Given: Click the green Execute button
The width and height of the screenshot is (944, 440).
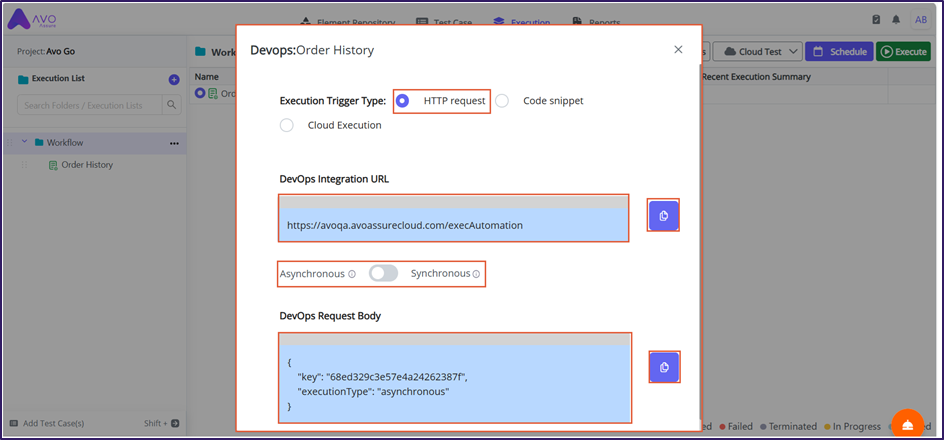Looking at the screenshot, I should coord(903,52).
